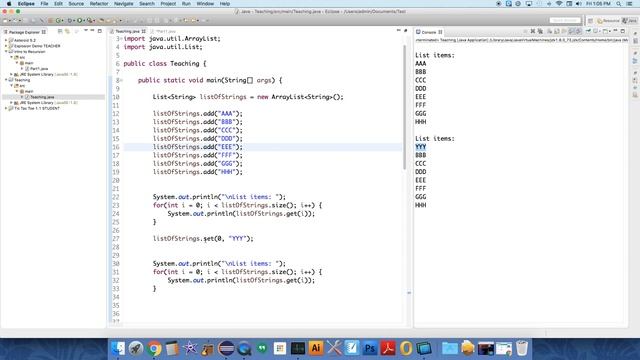Toggle scroll lock in Console toolbar
The height and width of the screenshot is (360, 640).
pyautogui.click(x=557, y=31)
